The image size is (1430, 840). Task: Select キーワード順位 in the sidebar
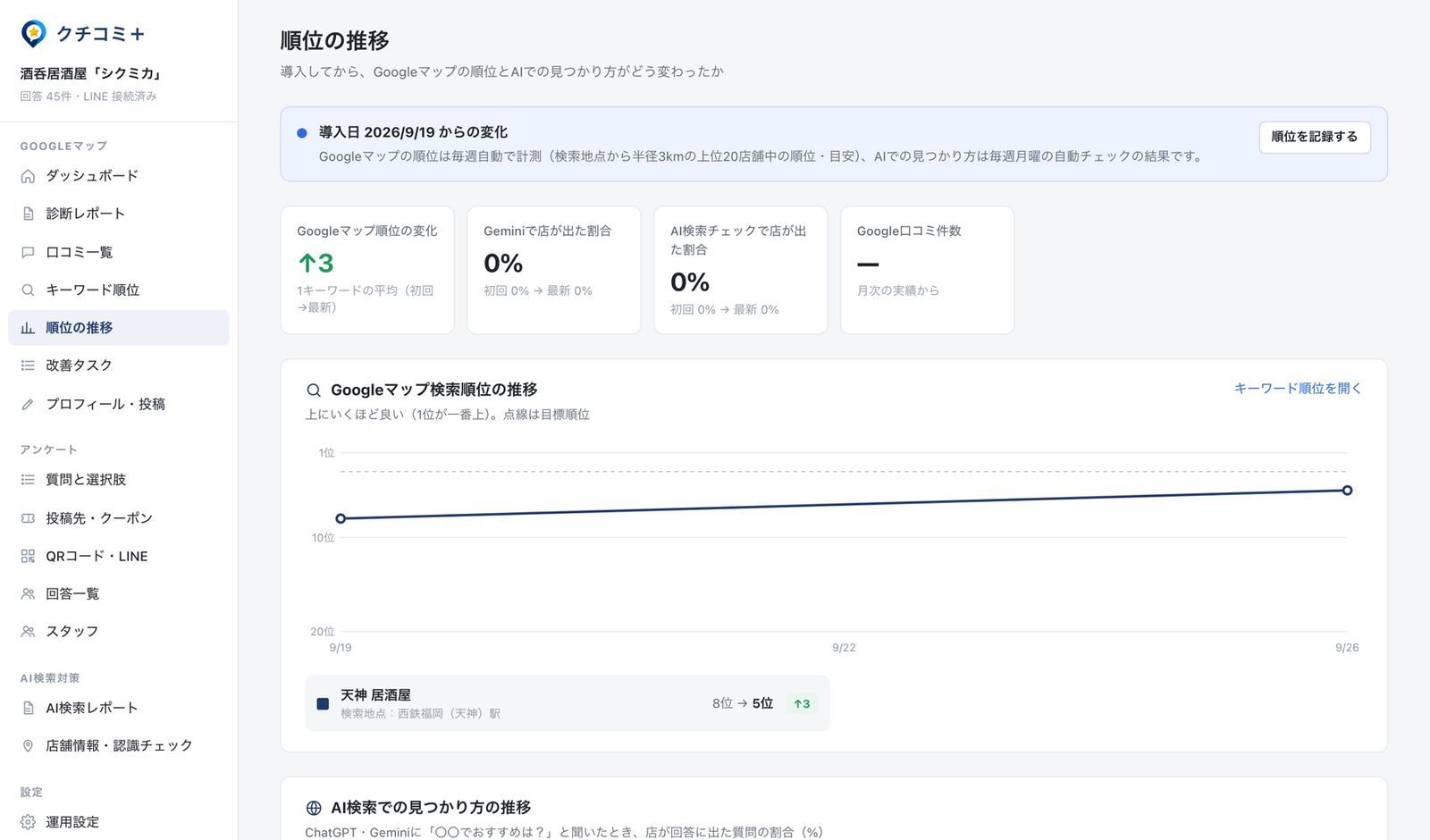119,290
